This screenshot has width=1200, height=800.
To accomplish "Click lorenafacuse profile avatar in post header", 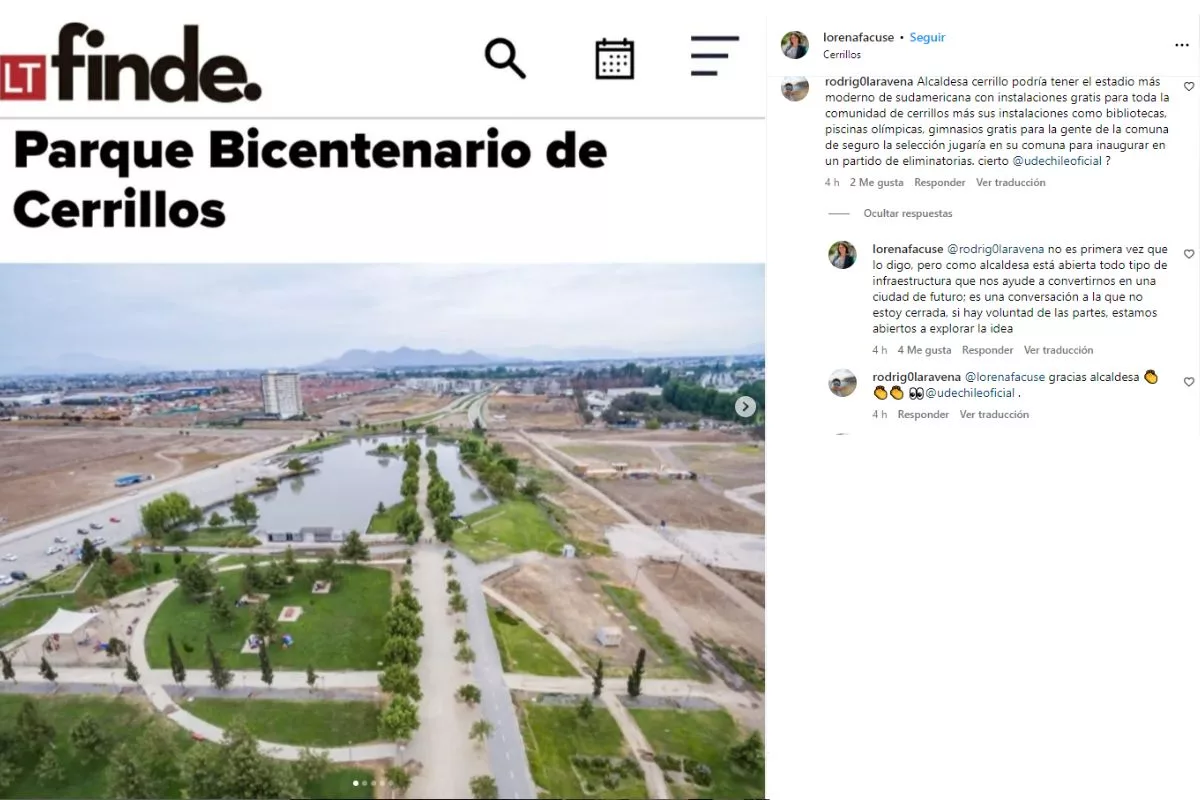I will (795, 45).
